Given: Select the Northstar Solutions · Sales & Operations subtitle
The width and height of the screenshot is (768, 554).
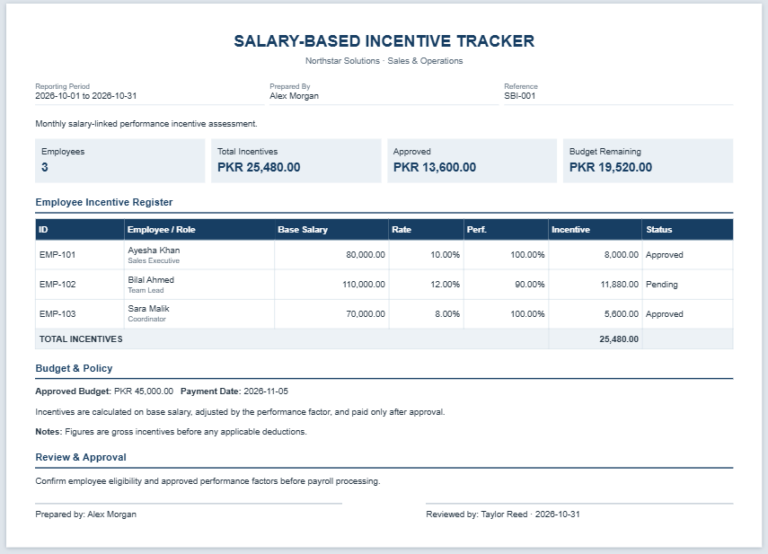Looking at the screenshot, I should [384, 61].
